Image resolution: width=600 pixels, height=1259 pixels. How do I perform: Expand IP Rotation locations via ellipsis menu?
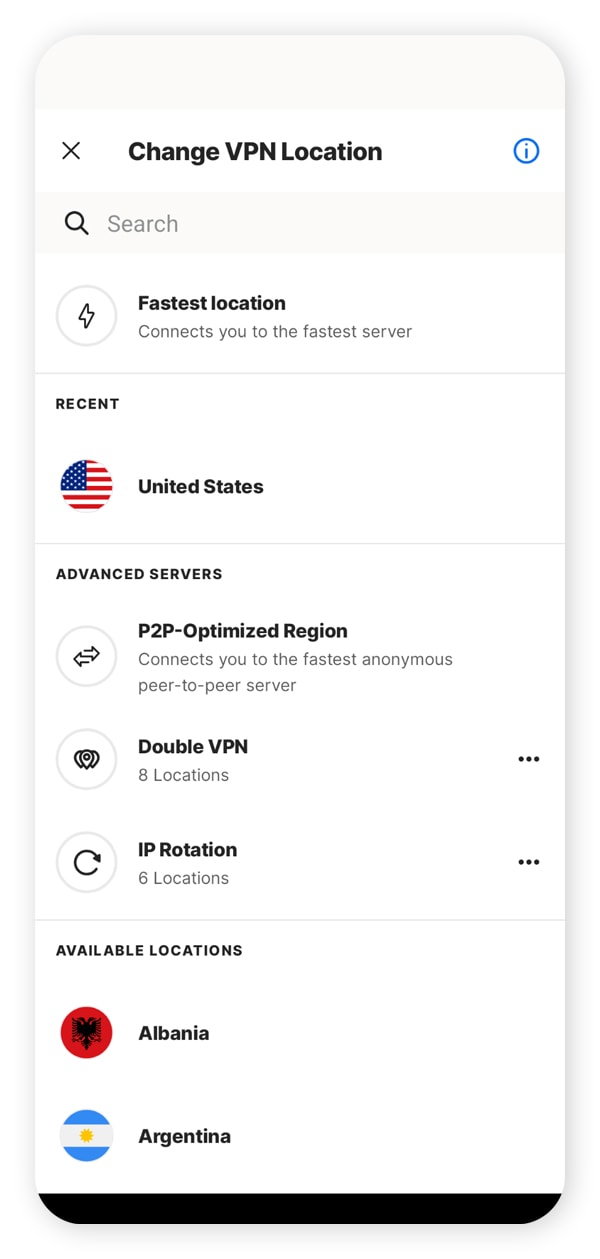tap(529, 862)
